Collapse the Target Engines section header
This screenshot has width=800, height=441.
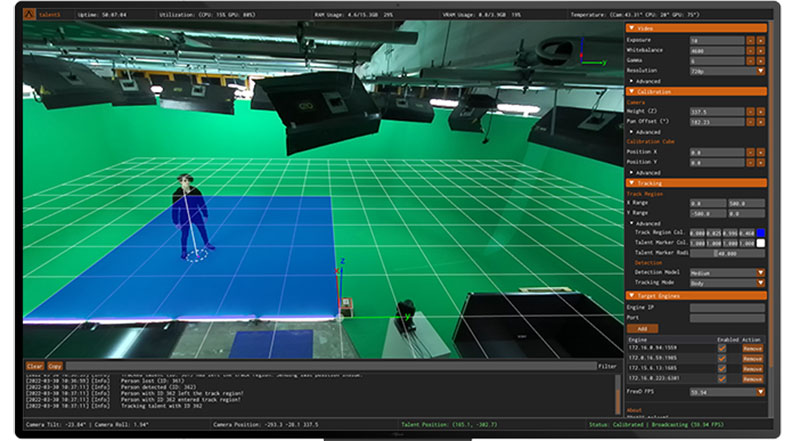click(696, 296)
